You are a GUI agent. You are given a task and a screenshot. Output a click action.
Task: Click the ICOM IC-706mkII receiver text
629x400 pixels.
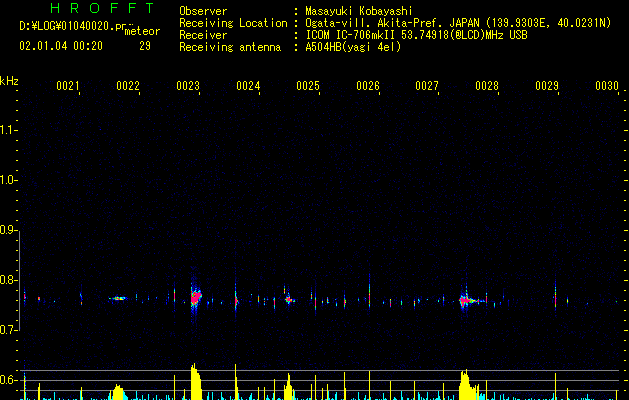click(416, 35)
